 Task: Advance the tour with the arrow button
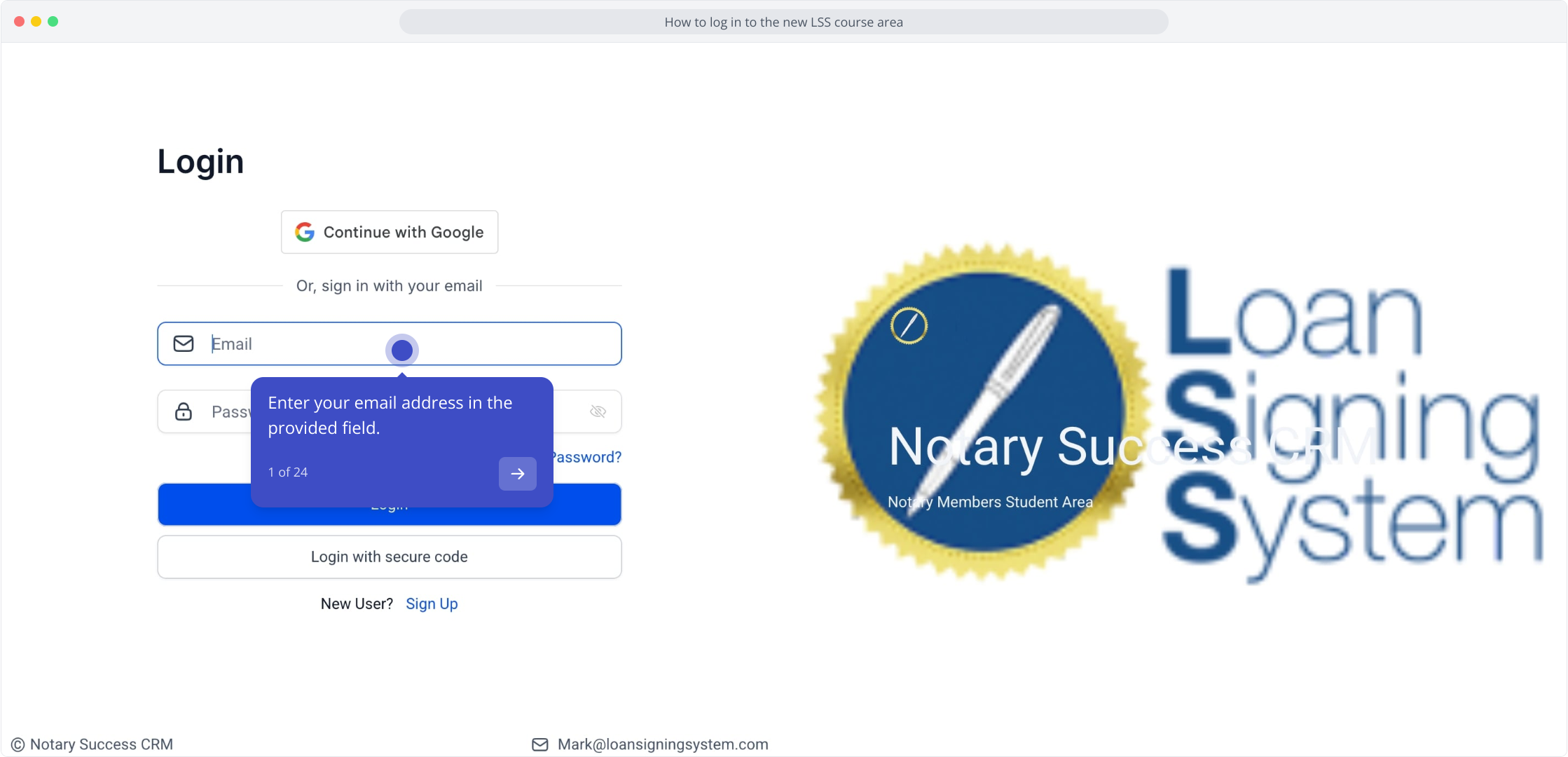(x=518, y=474)
